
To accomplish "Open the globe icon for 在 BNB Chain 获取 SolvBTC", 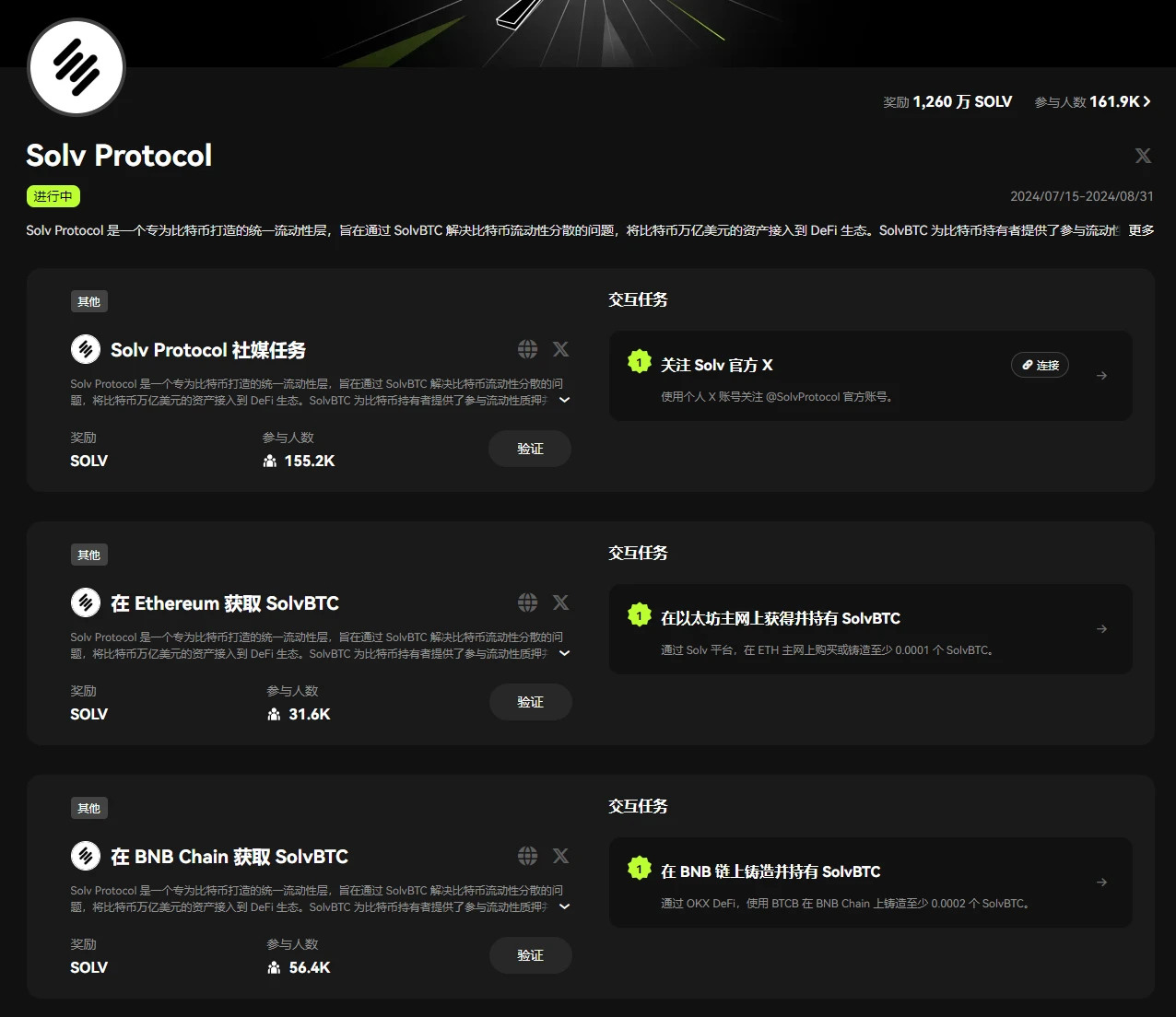I will (x=527, y=856).
